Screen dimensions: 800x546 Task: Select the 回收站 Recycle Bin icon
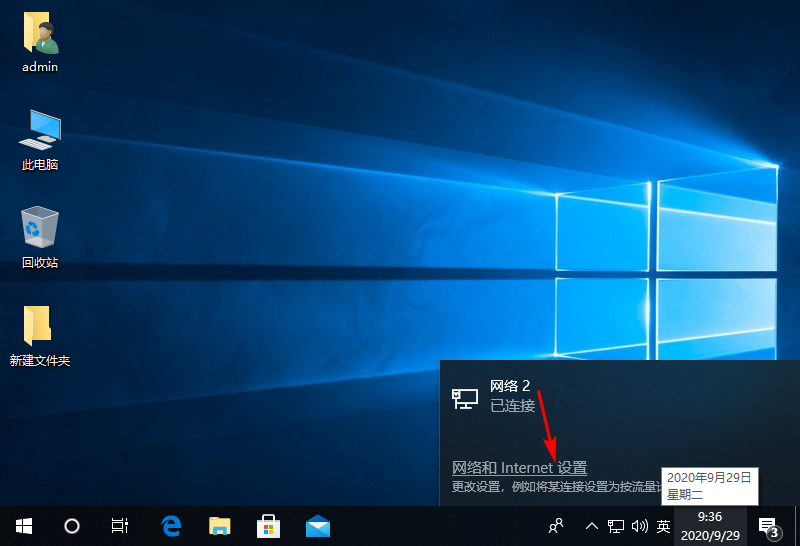point(40,238)
